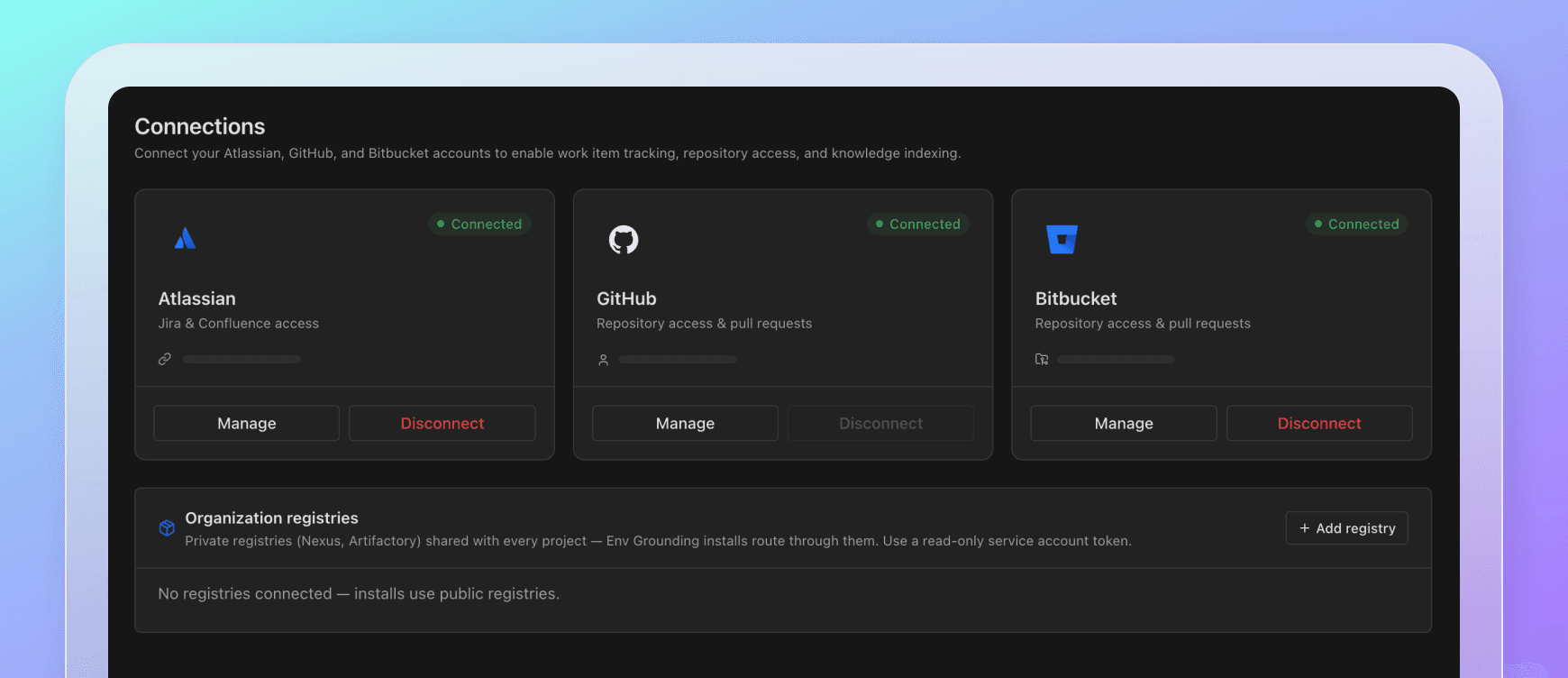Click the repository folder icon in Bitbucket card
The height and width of the screenshot is (678, 1568).
point(1042,359)
